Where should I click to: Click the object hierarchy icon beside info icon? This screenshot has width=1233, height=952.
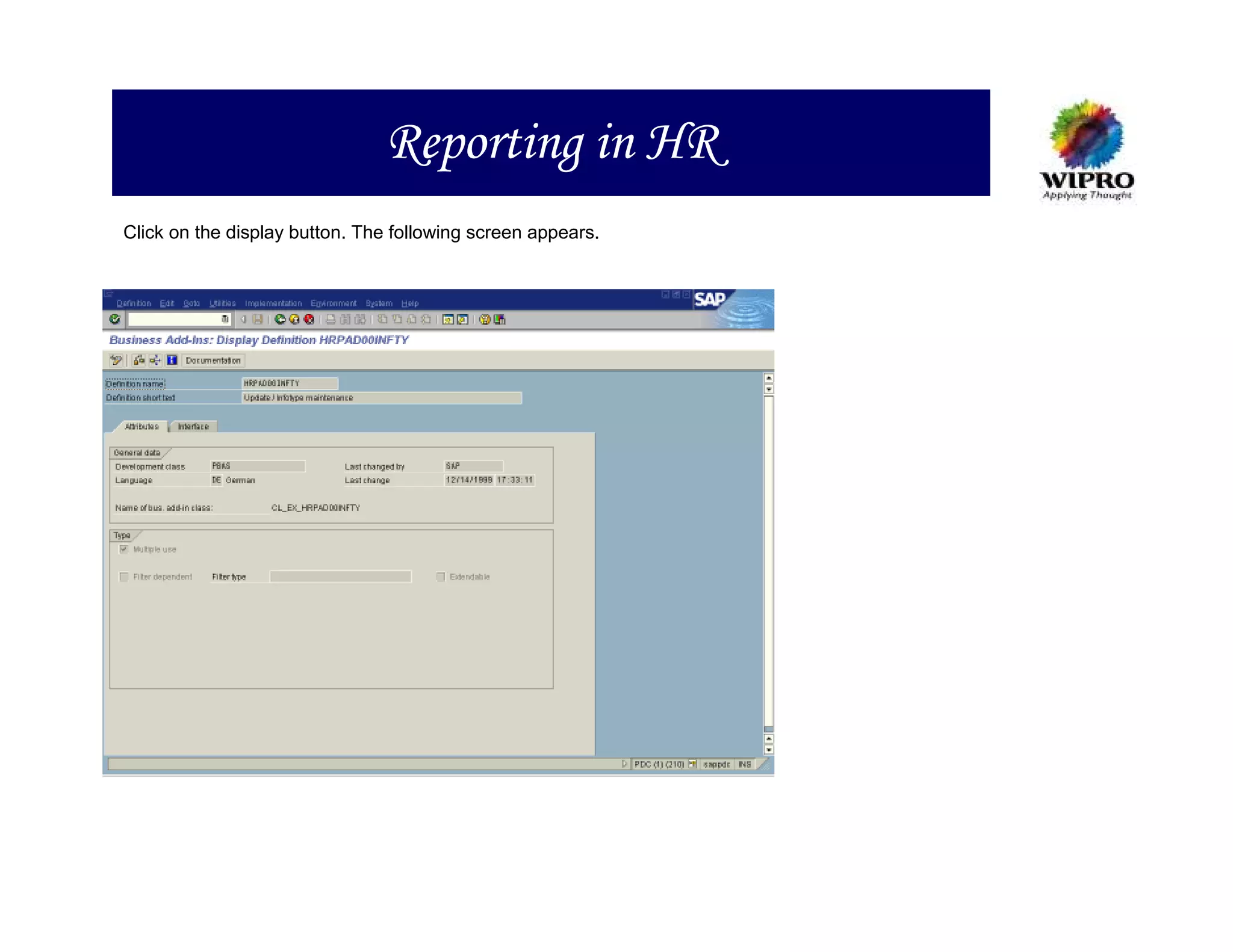[x=155, y=360]
